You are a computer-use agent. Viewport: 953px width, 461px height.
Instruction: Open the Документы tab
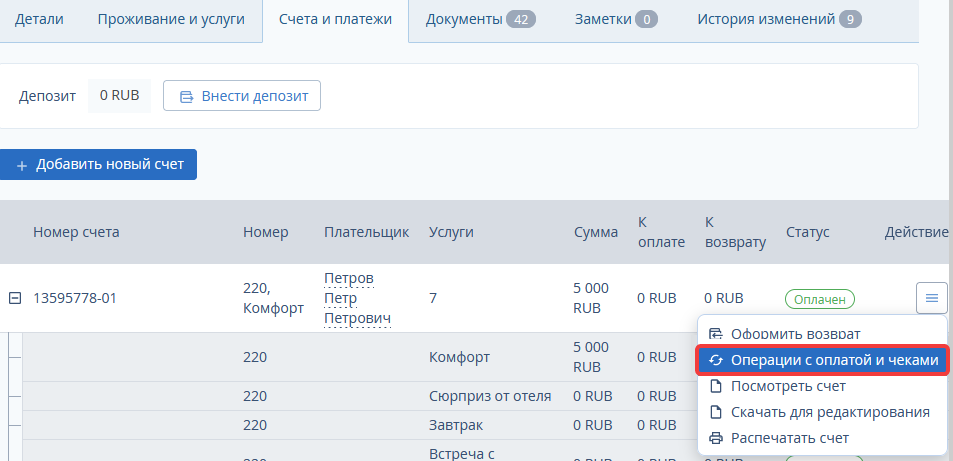tap(480, 19)
